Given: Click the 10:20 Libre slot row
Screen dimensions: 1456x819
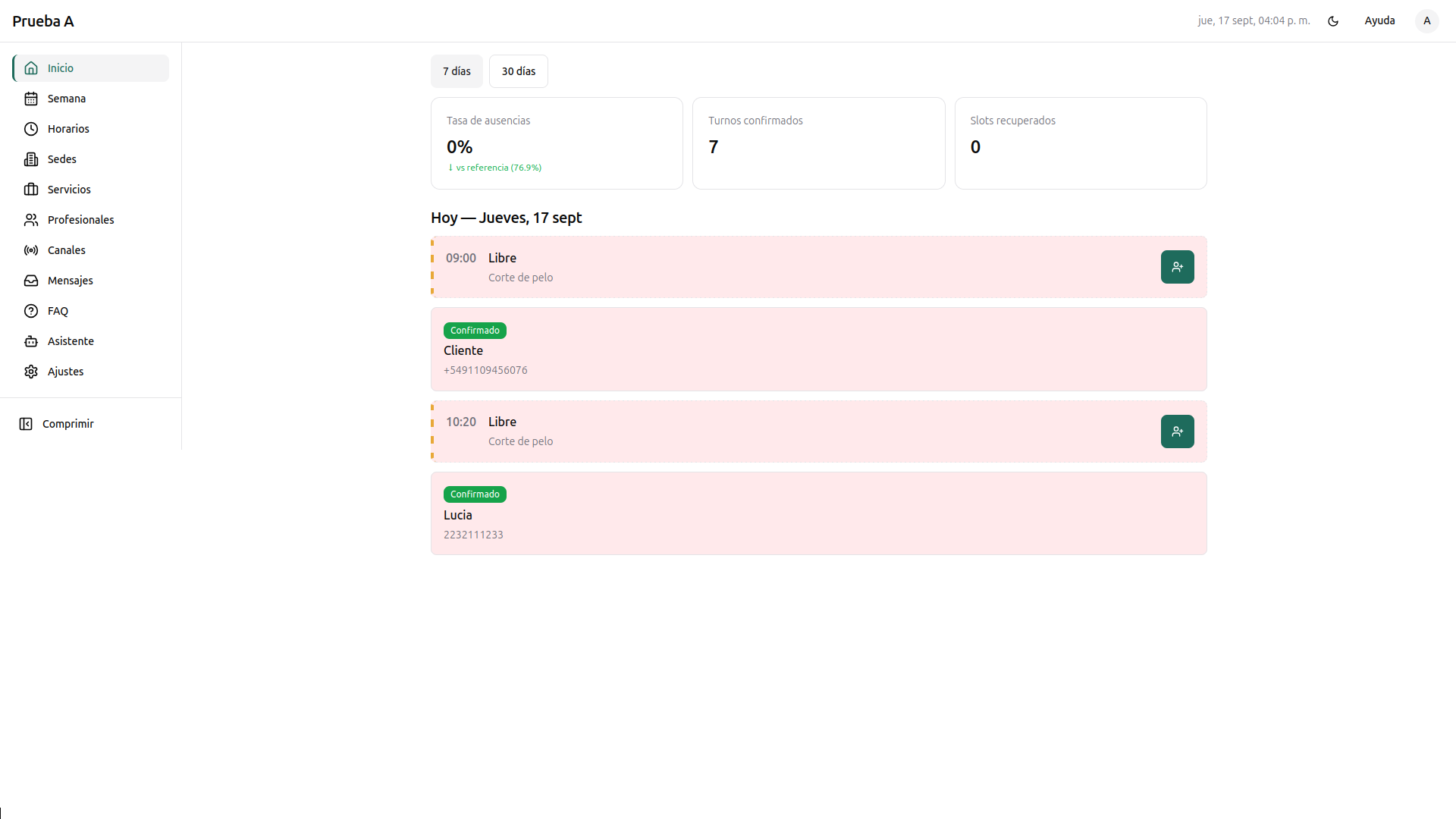Looking at the screenshot, I should point(819,431).
